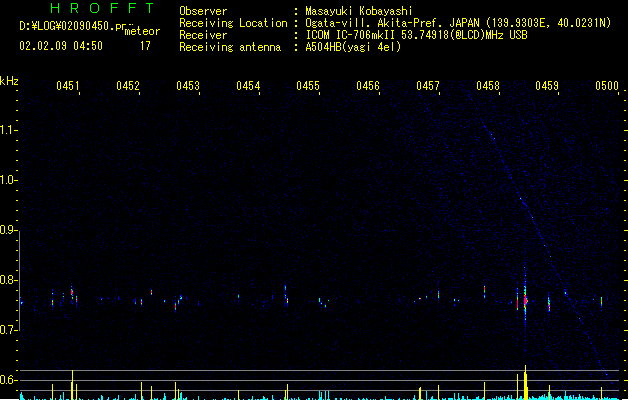Click the 0.8 frequency axis label
The width and height of the screenshot is (629, 400).
coord(8,280)
